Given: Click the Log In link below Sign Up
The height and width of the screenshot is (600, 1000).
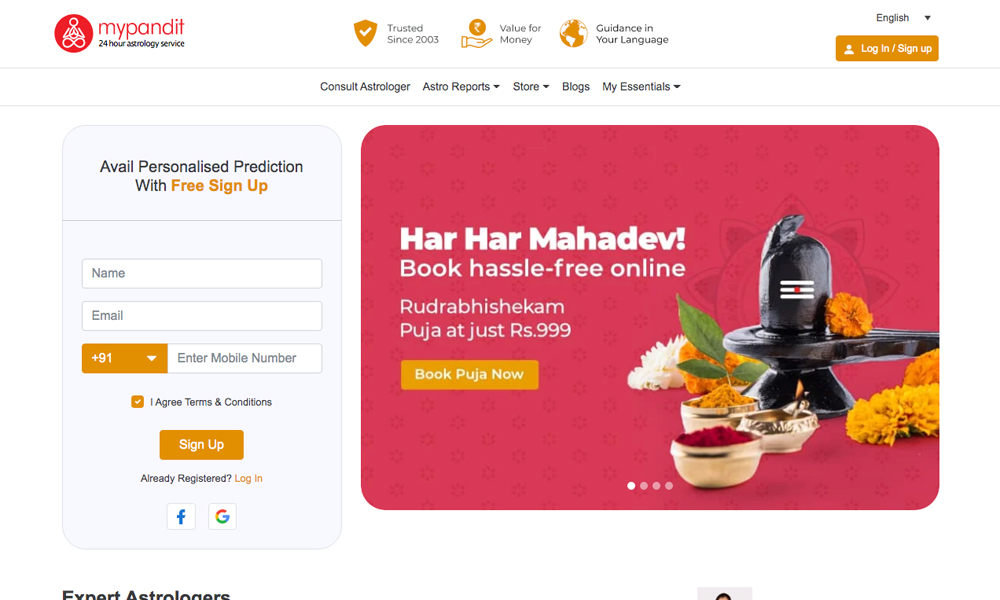Looking at the screenshot, I should click(248, 478).
